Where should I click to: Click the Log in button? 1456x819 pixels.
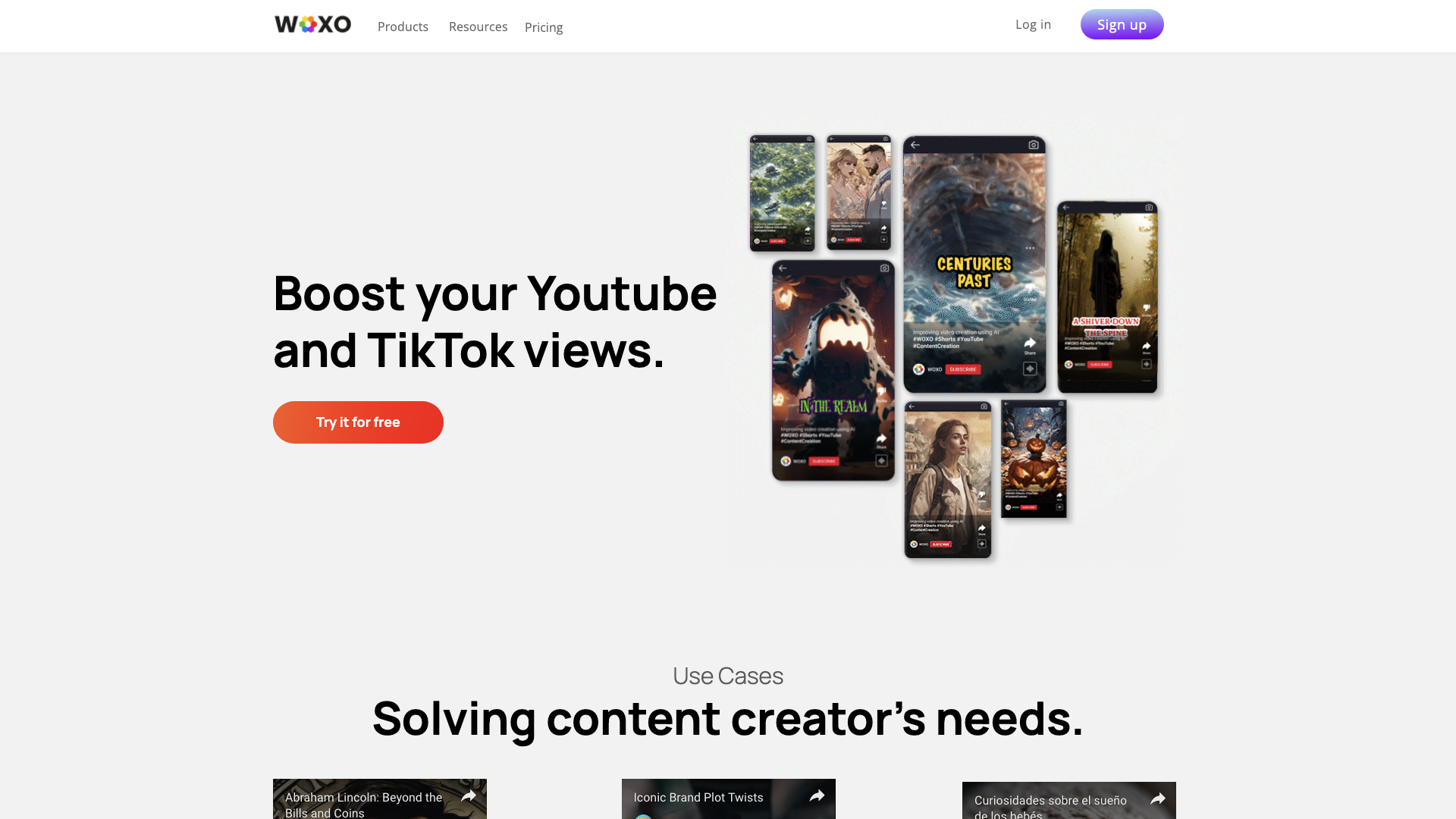point(1033,24)
